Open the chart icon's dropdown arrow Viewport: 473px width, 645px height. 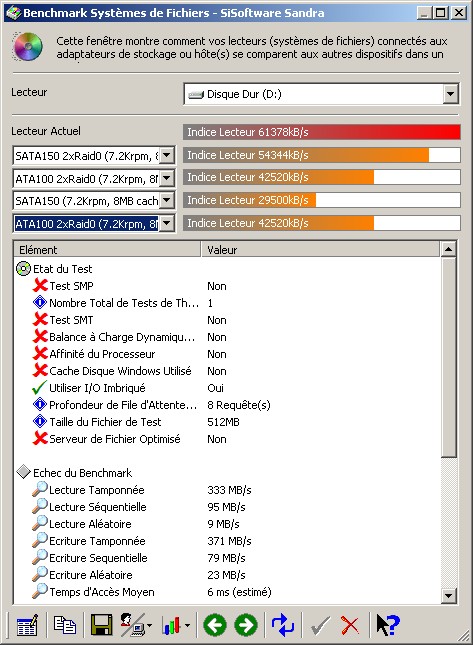point(187,626)
